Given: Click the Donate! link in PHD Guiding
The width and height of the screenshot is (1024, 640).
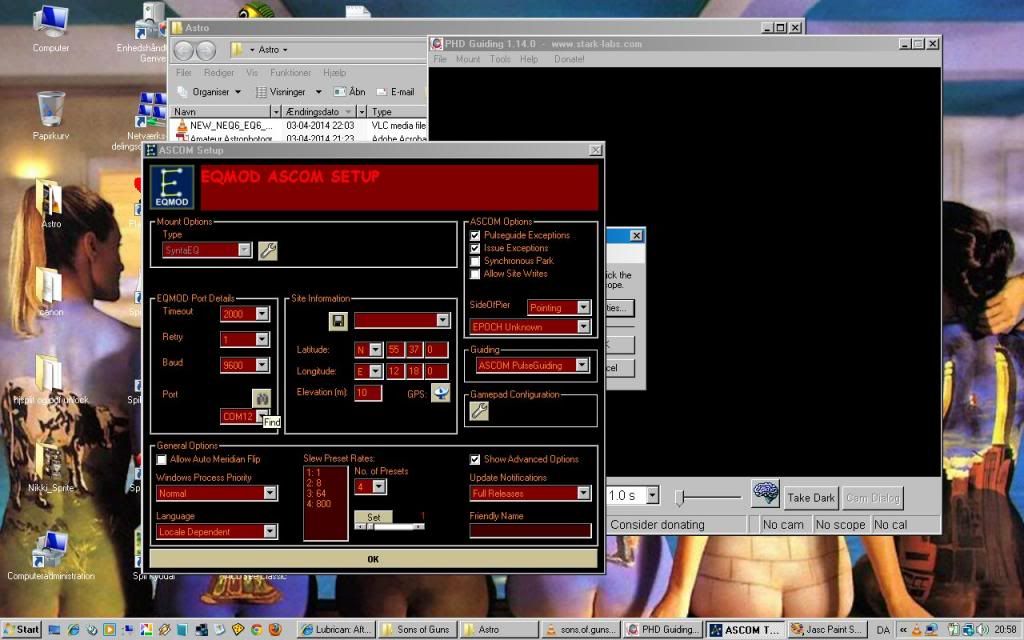Looking at the screenshot, I should coord(569,59).
